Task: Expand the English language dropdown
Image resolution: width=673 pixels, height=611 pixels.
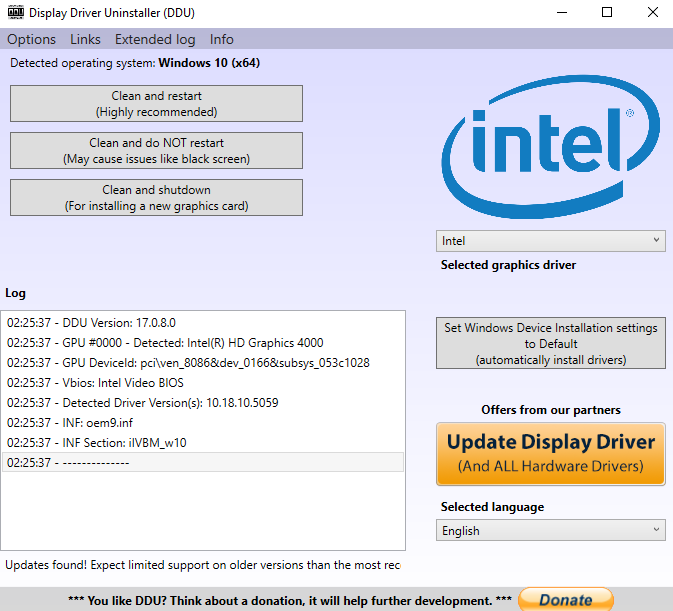Action: point(551,530)
